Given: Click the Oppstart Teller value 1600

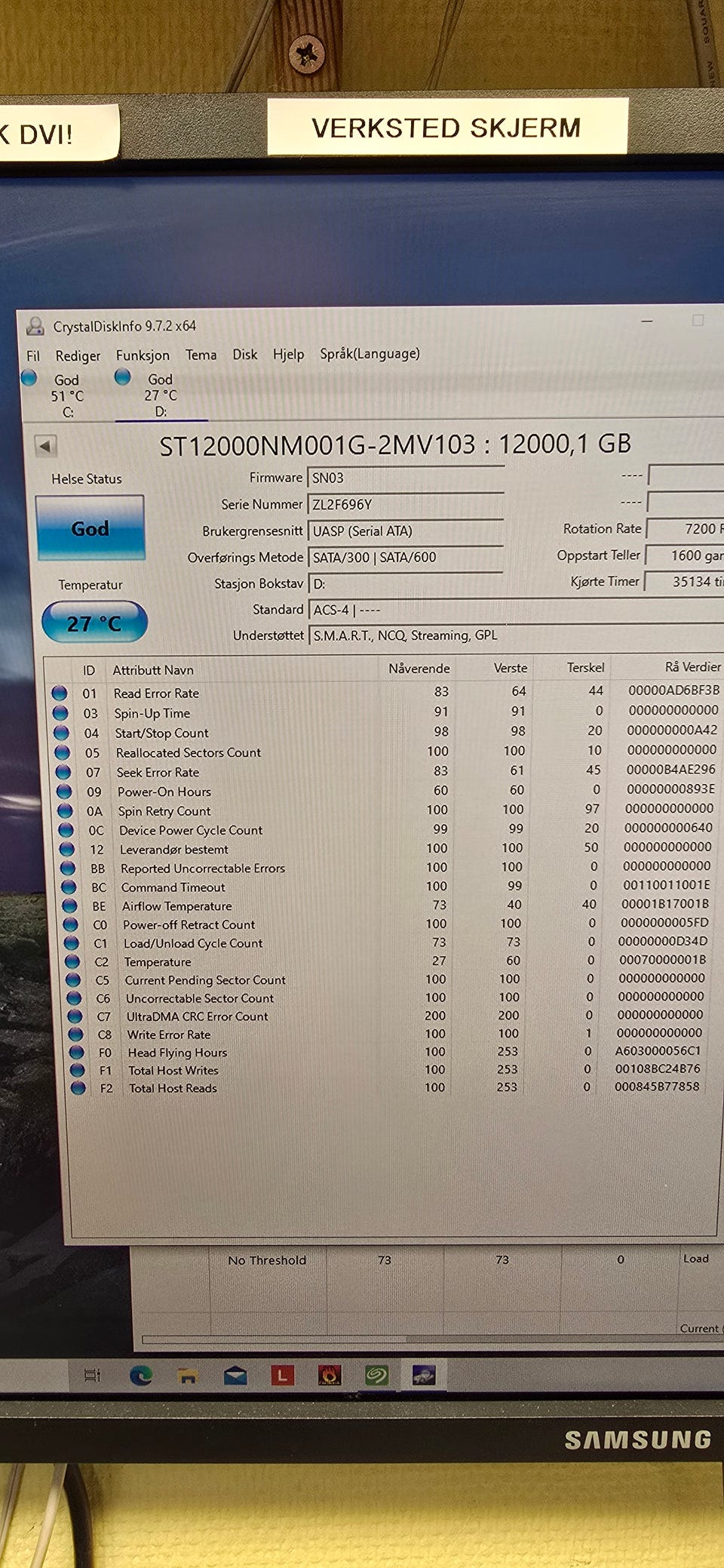Looking at the screenshot, I should [x=685, y=555].
